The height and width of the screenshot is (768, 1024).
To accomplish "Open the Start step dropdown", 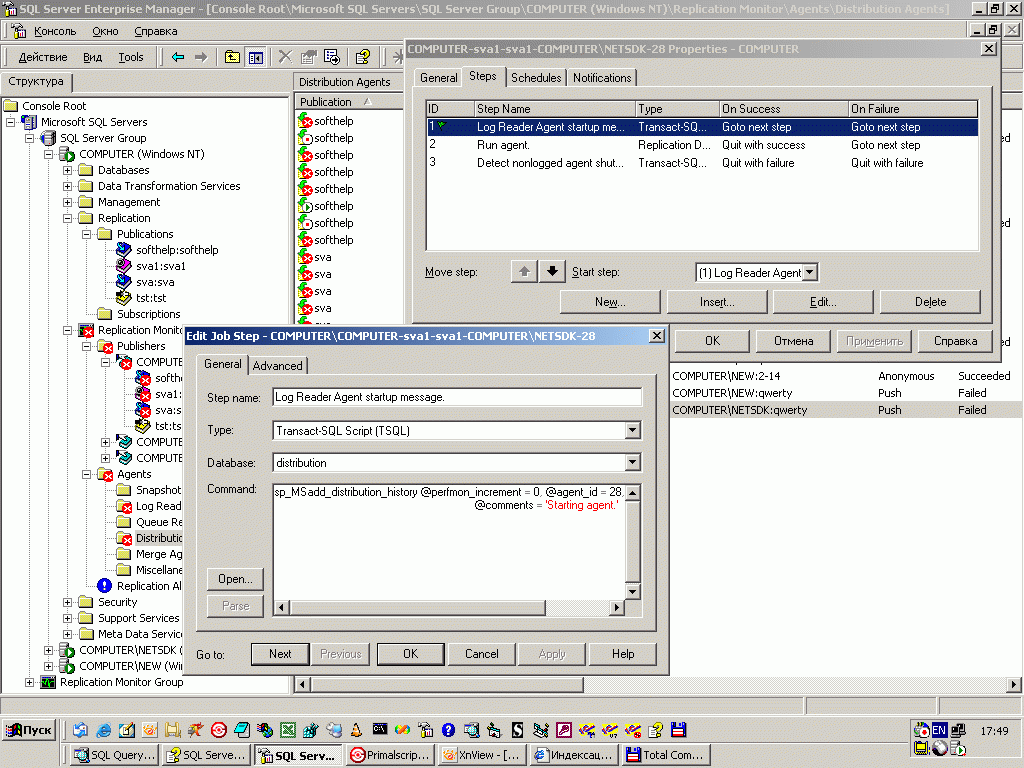I will [x=810, y=272].
